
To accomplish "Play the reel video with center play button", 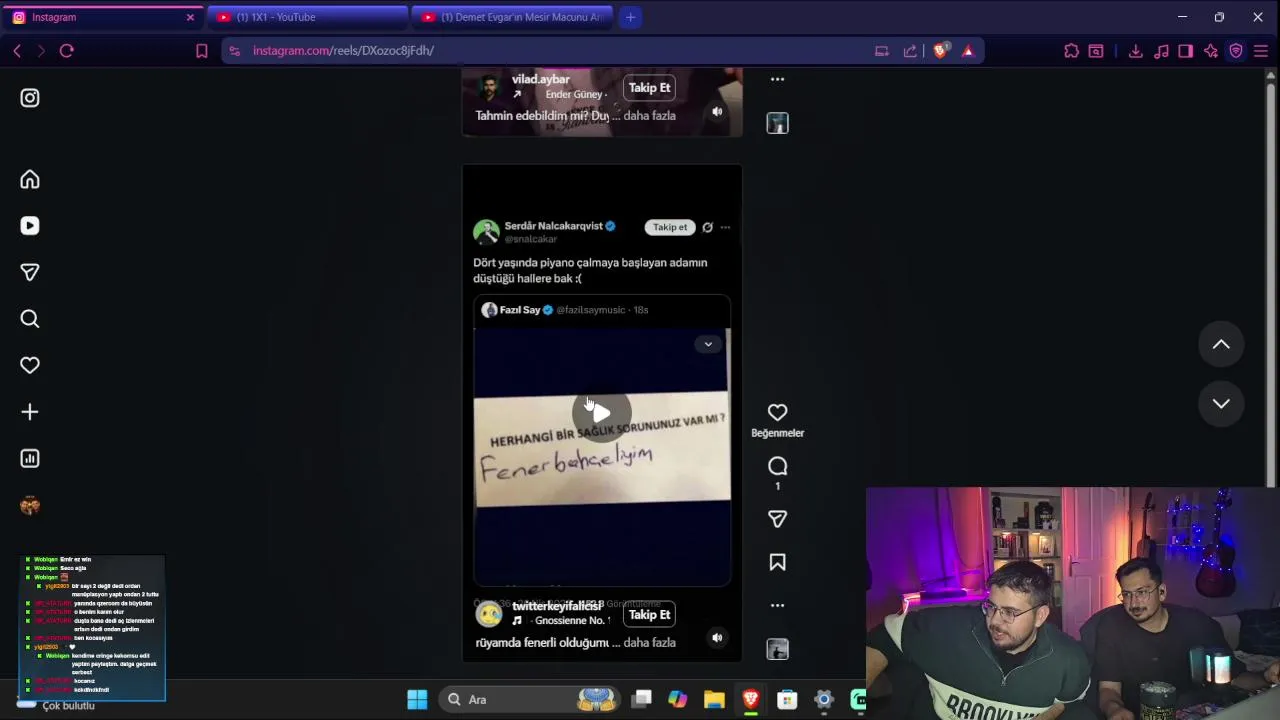I will 601,412.
